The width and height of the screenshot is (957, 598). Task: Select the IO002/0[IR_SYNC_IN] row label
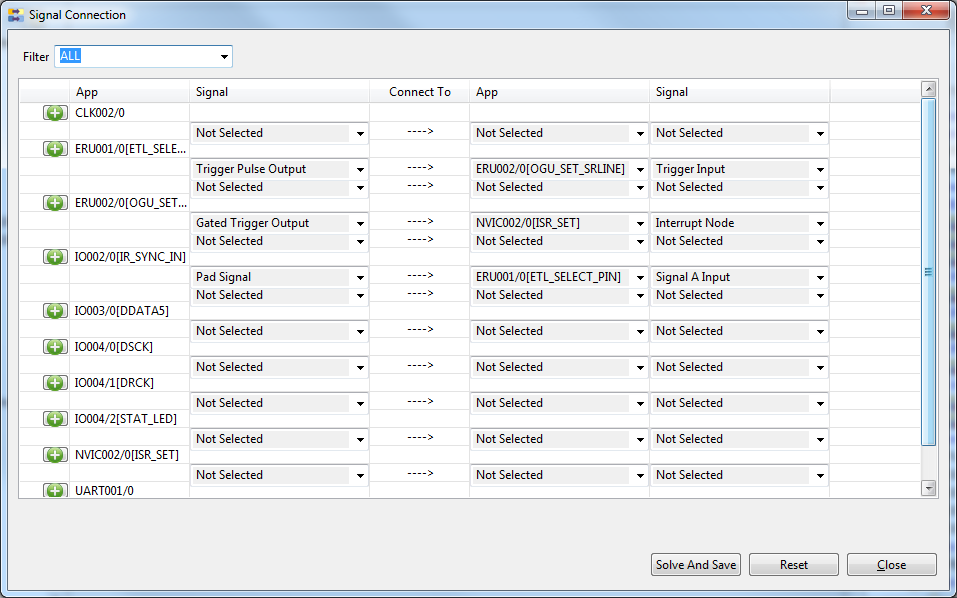[130, 257]
